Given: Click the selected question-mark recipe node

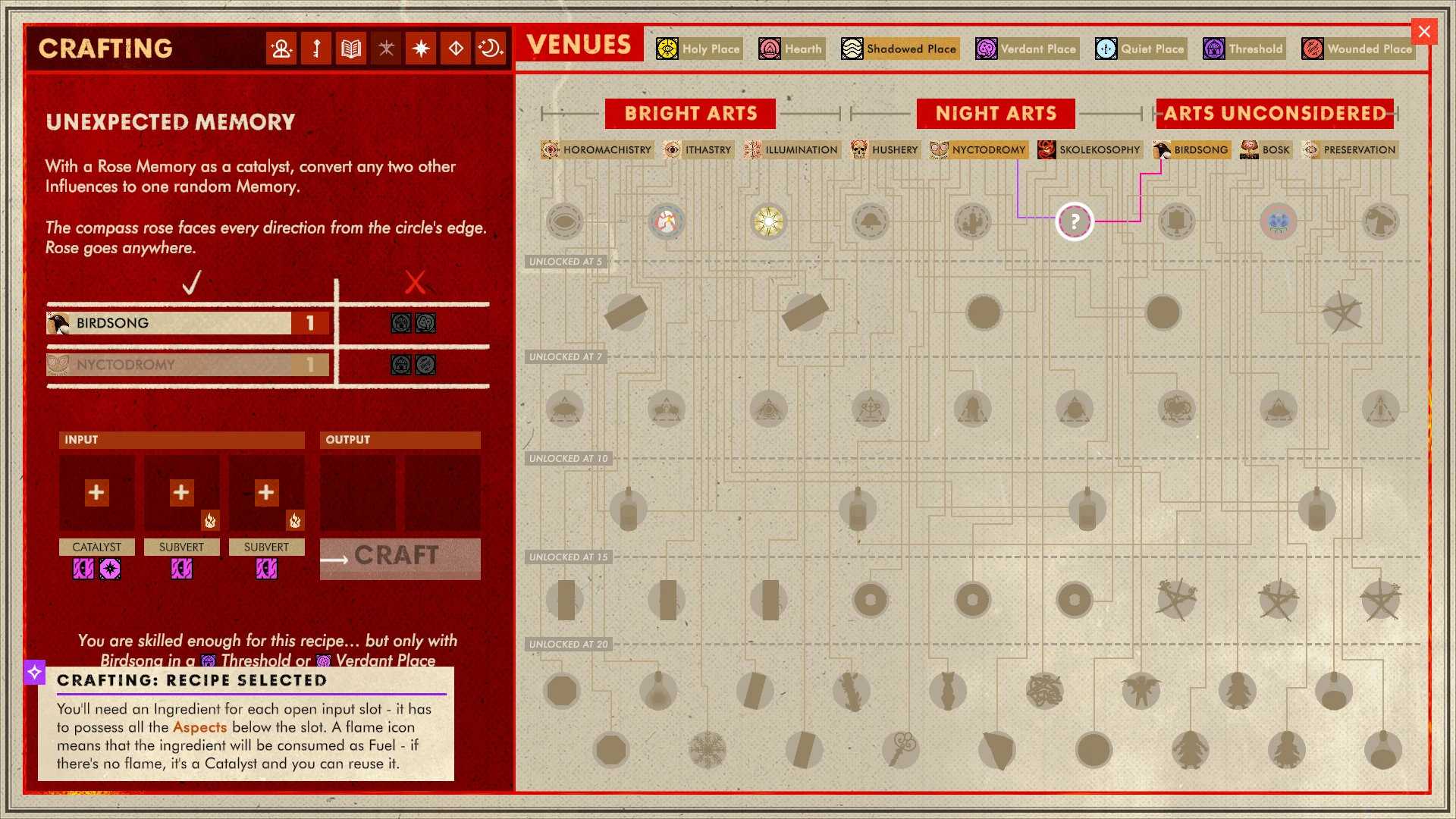Looking at the screenshot, I should point(1075,221).
